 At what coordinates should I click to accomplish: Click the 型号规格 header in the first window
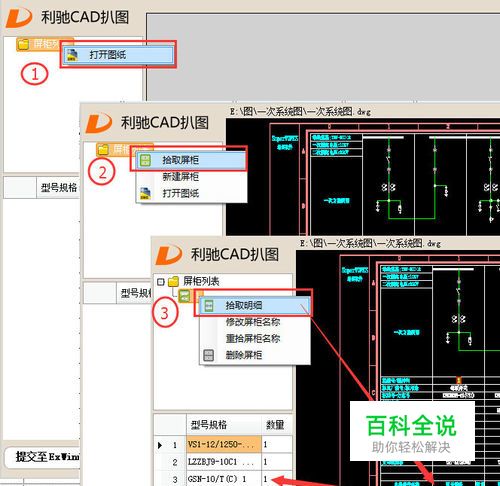point(59,188)
